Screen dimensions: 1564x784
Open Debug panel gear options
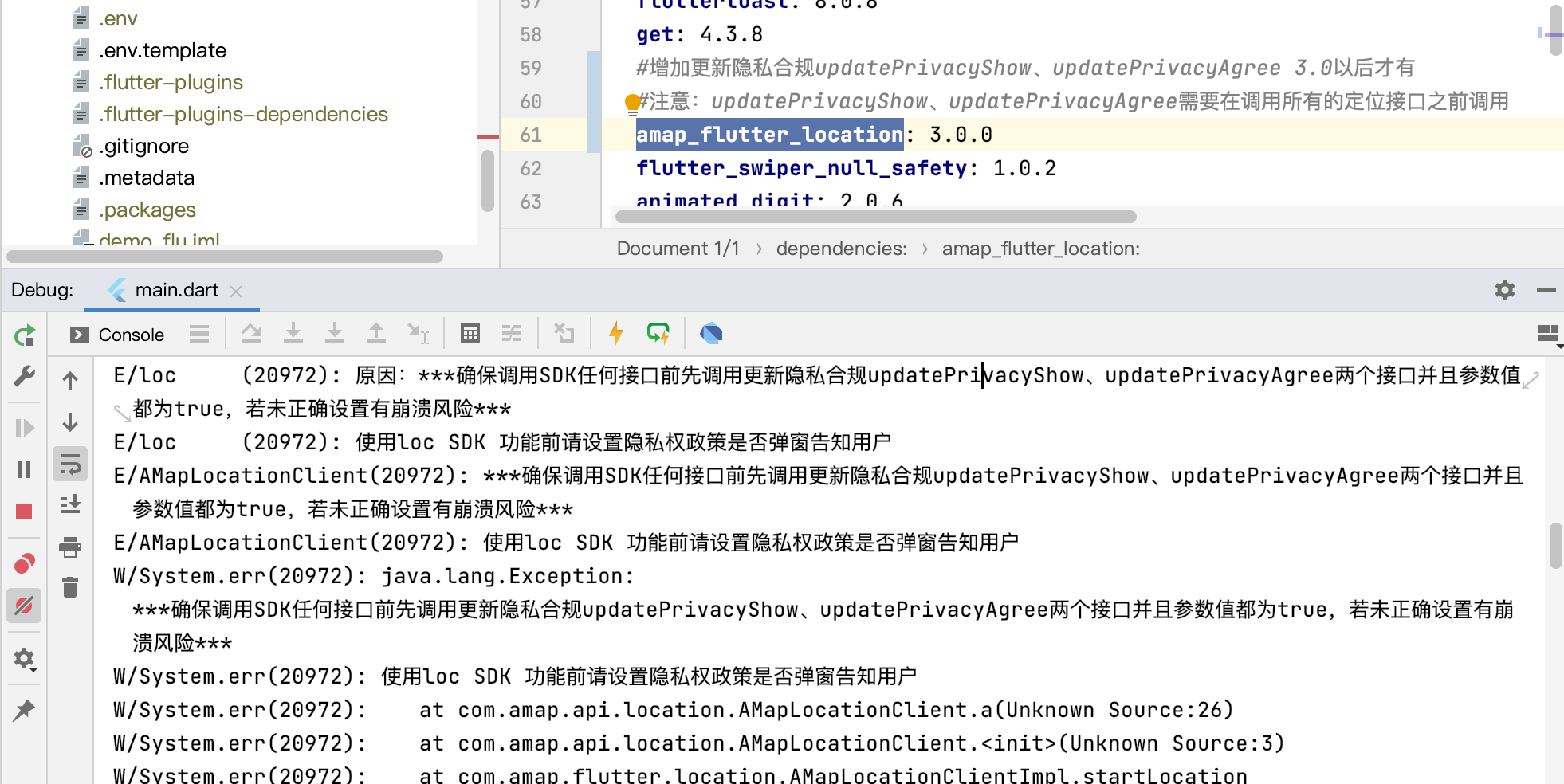point(1505,290)
